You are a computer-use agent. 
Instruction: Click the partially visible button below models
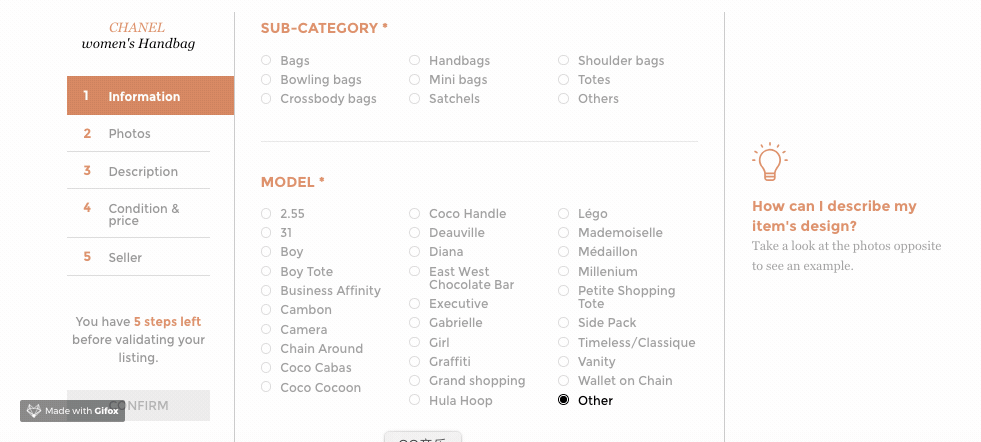point(423,436)
